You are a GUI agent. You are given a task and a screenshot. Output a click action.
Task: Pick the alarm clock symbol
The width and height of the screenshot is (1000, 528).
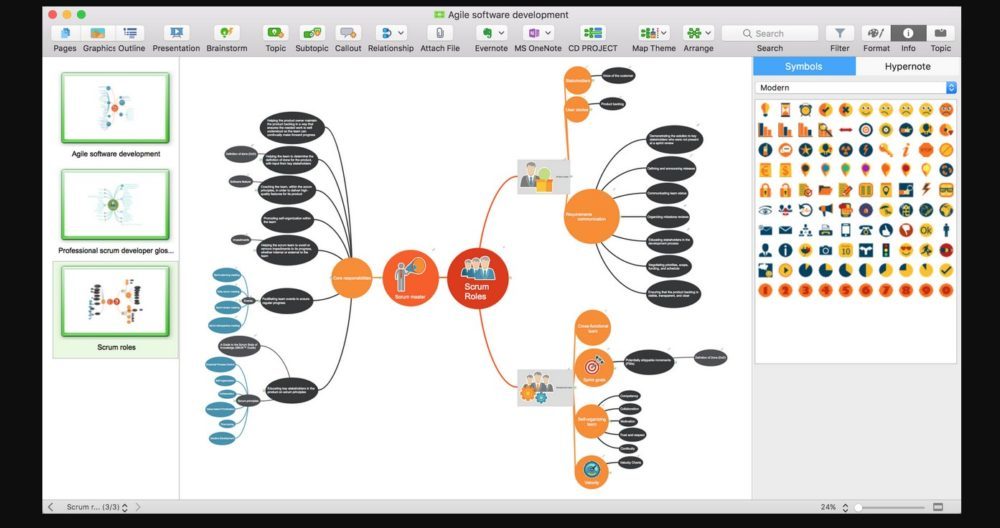805,109
